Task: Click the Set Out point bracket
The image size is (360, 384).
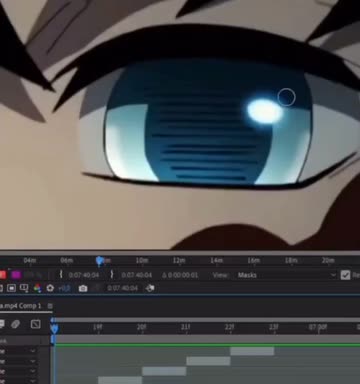Action: tap(112, 275)
